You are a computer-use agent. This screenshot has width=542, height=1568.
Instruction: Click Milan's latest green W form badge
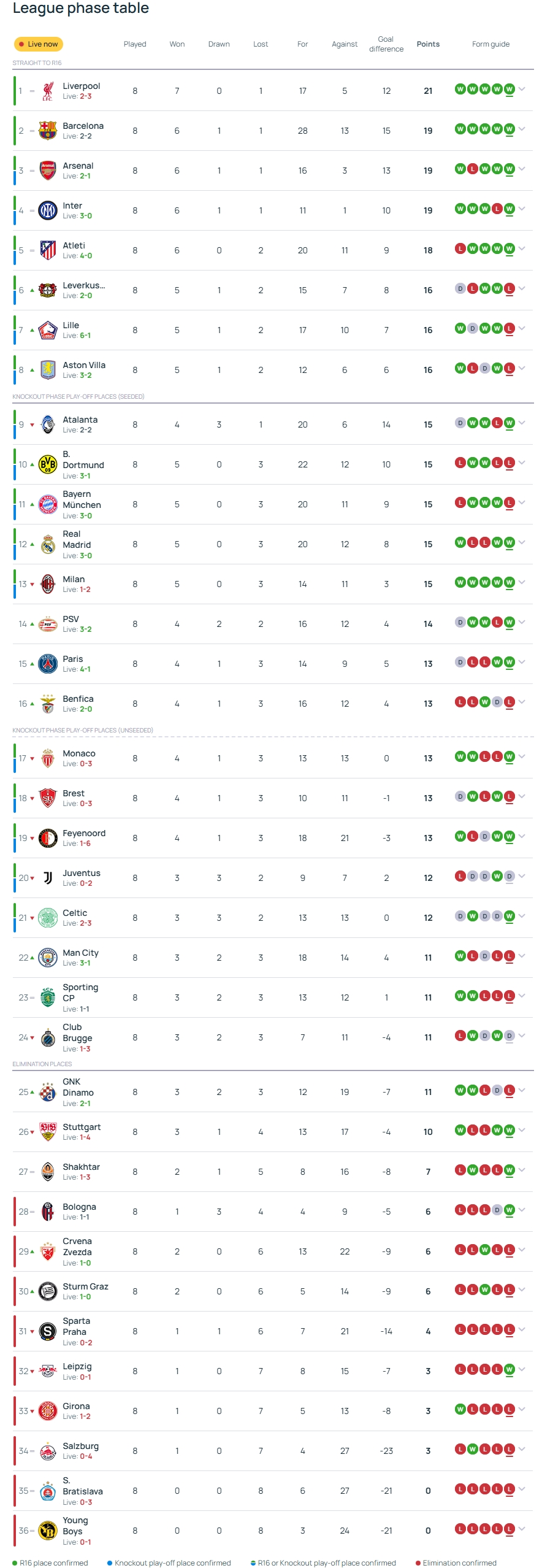tap(509, 582)
